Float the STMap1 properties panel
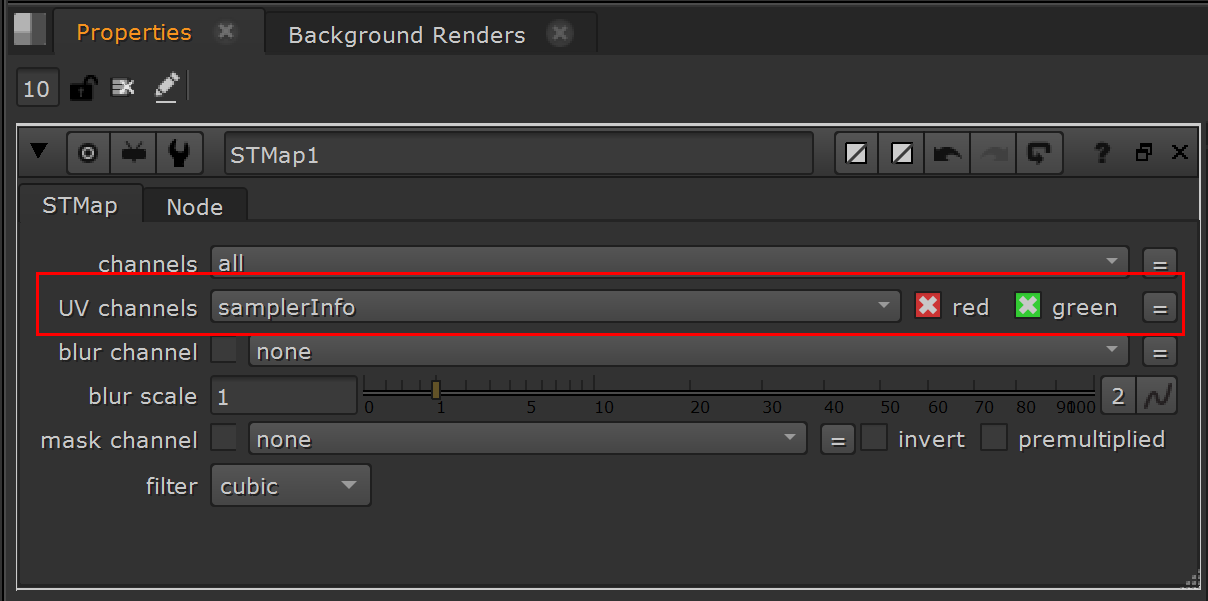 pyautogui.click(x=1144, y=152)
